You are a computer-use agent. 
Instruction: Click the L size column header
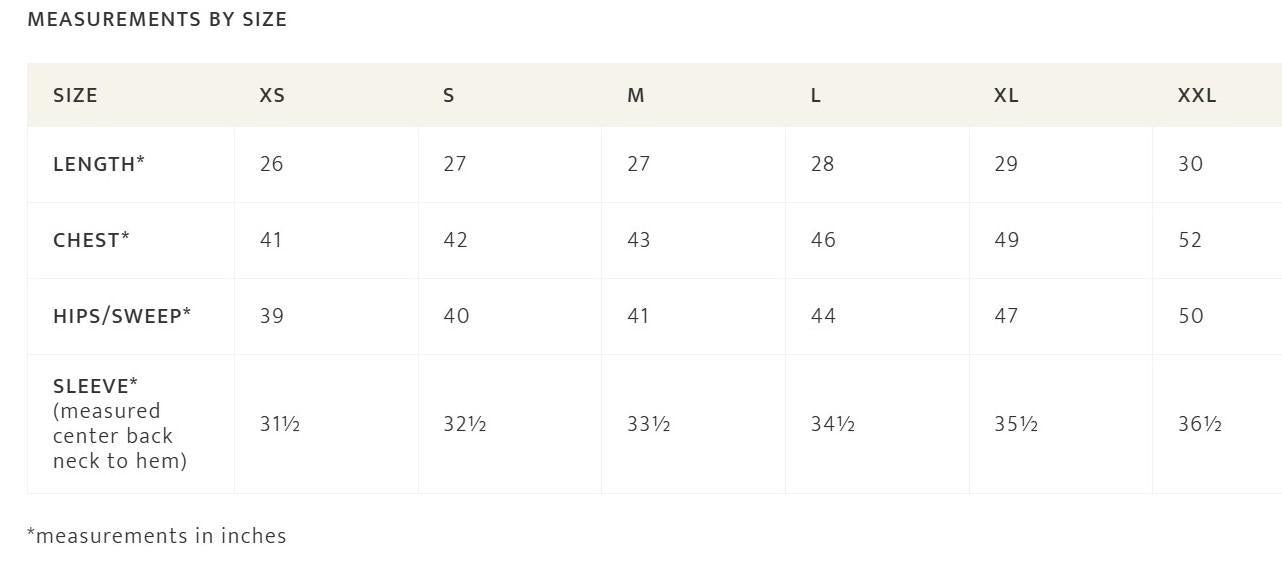[816, 96]
